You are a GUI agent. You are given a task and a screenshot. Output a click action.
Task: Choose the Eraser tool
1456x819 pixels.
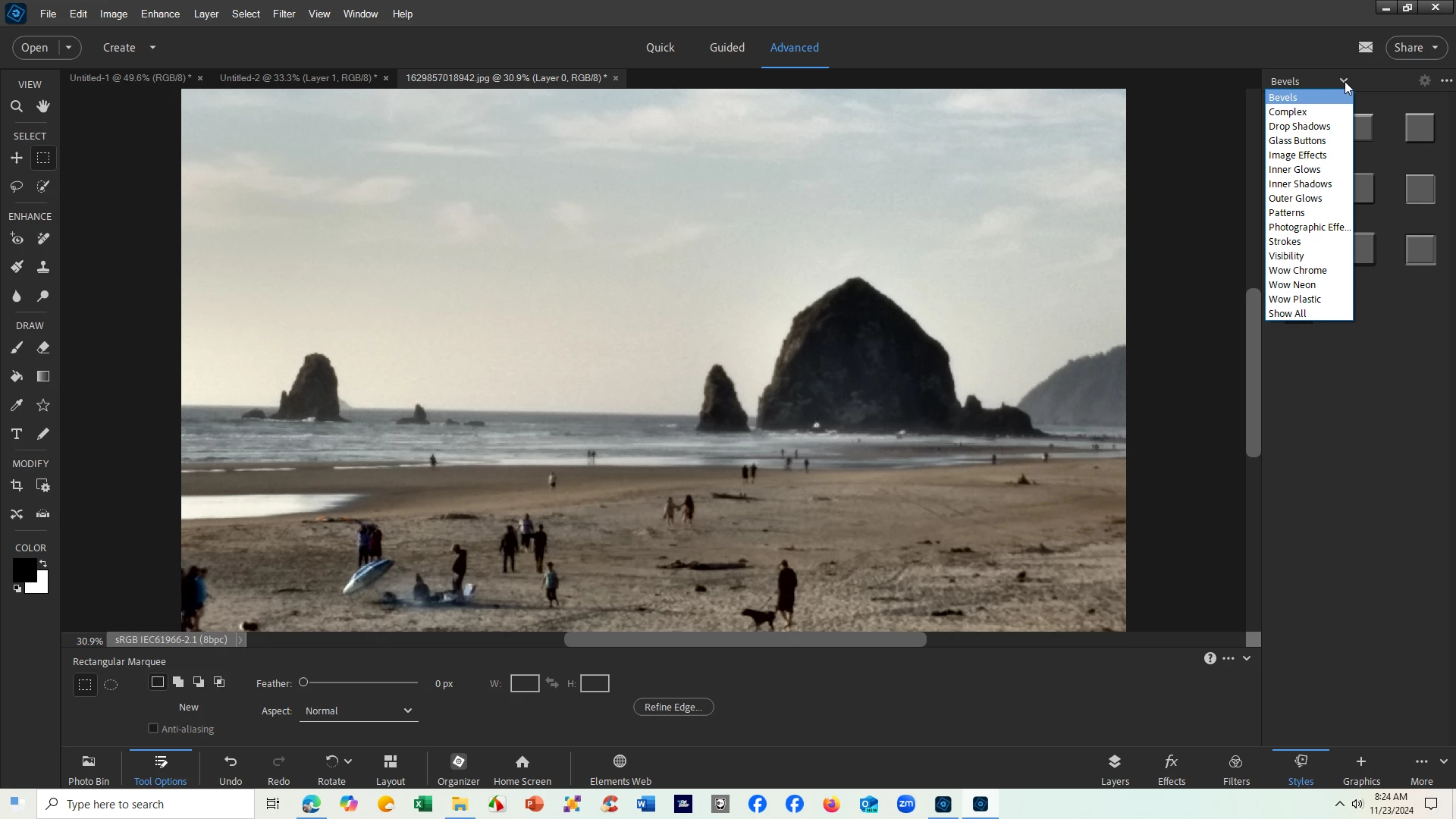pos(43,348)
